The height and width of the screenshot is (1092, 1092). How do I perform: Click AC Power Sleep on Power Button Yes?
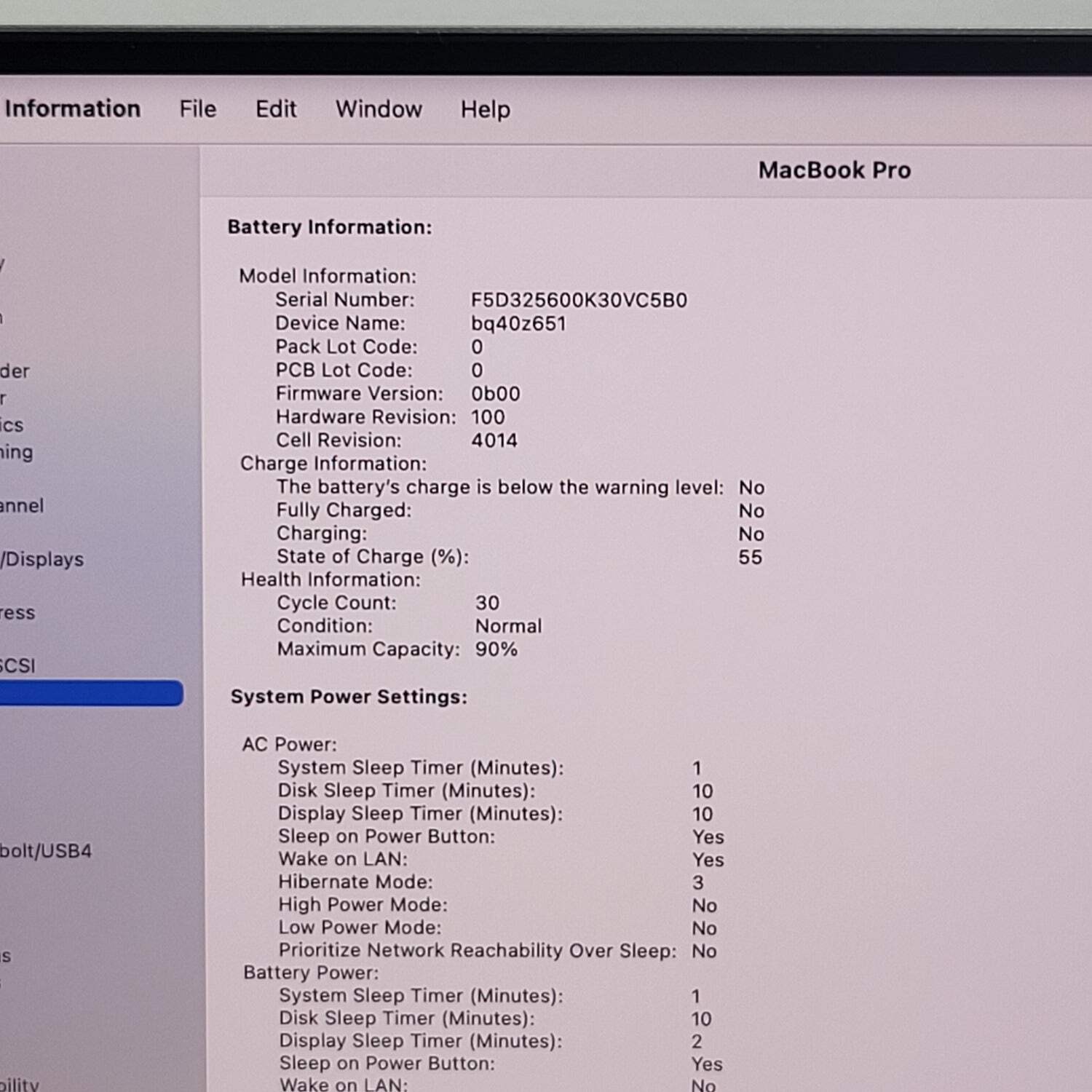point(708,837)
